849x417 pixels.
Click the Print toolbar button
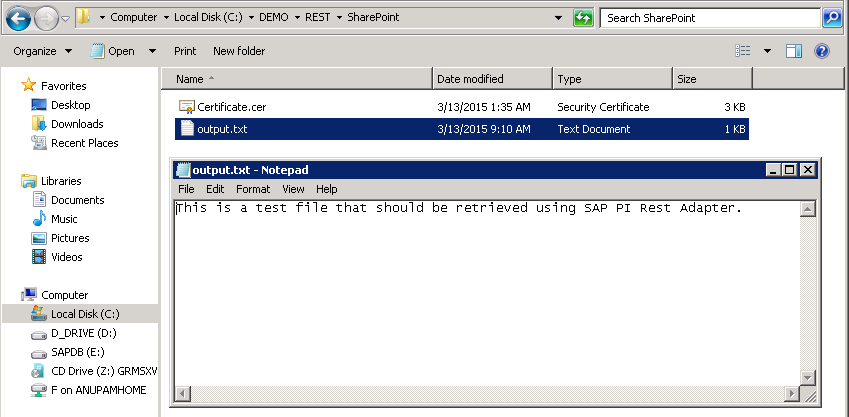185,51
